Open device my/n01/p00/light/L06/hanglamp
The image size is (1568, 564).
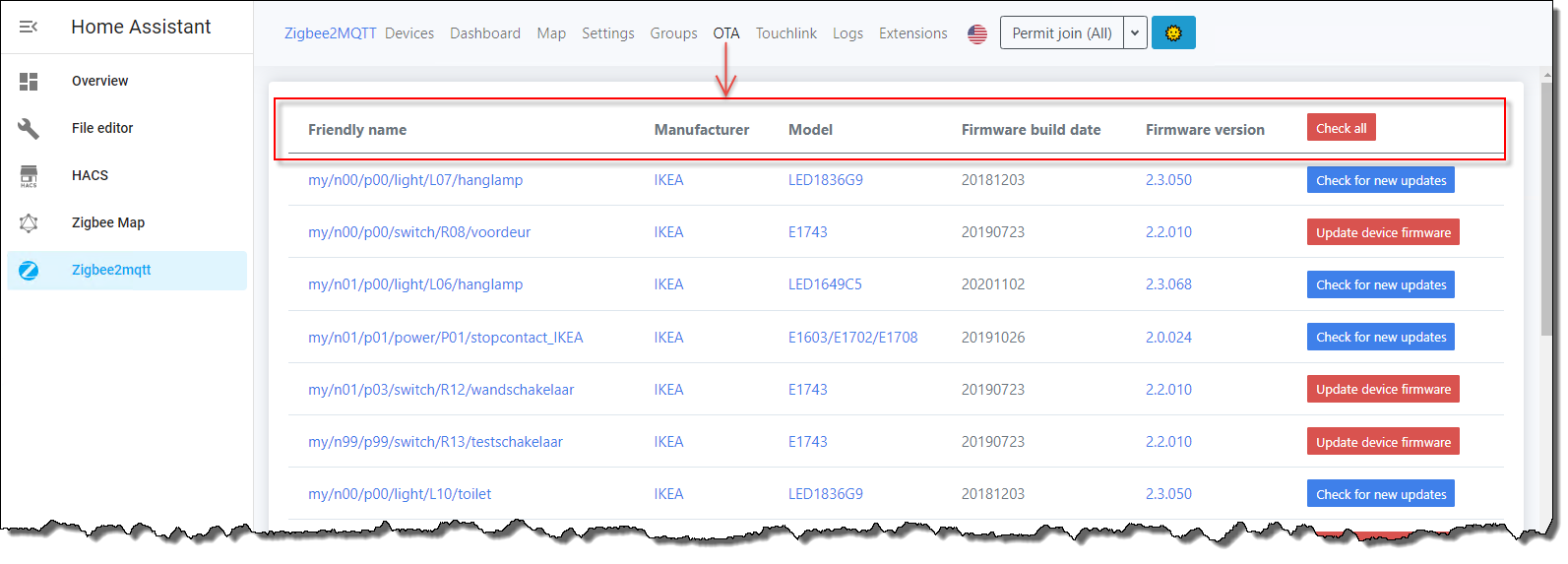[415, 284]
